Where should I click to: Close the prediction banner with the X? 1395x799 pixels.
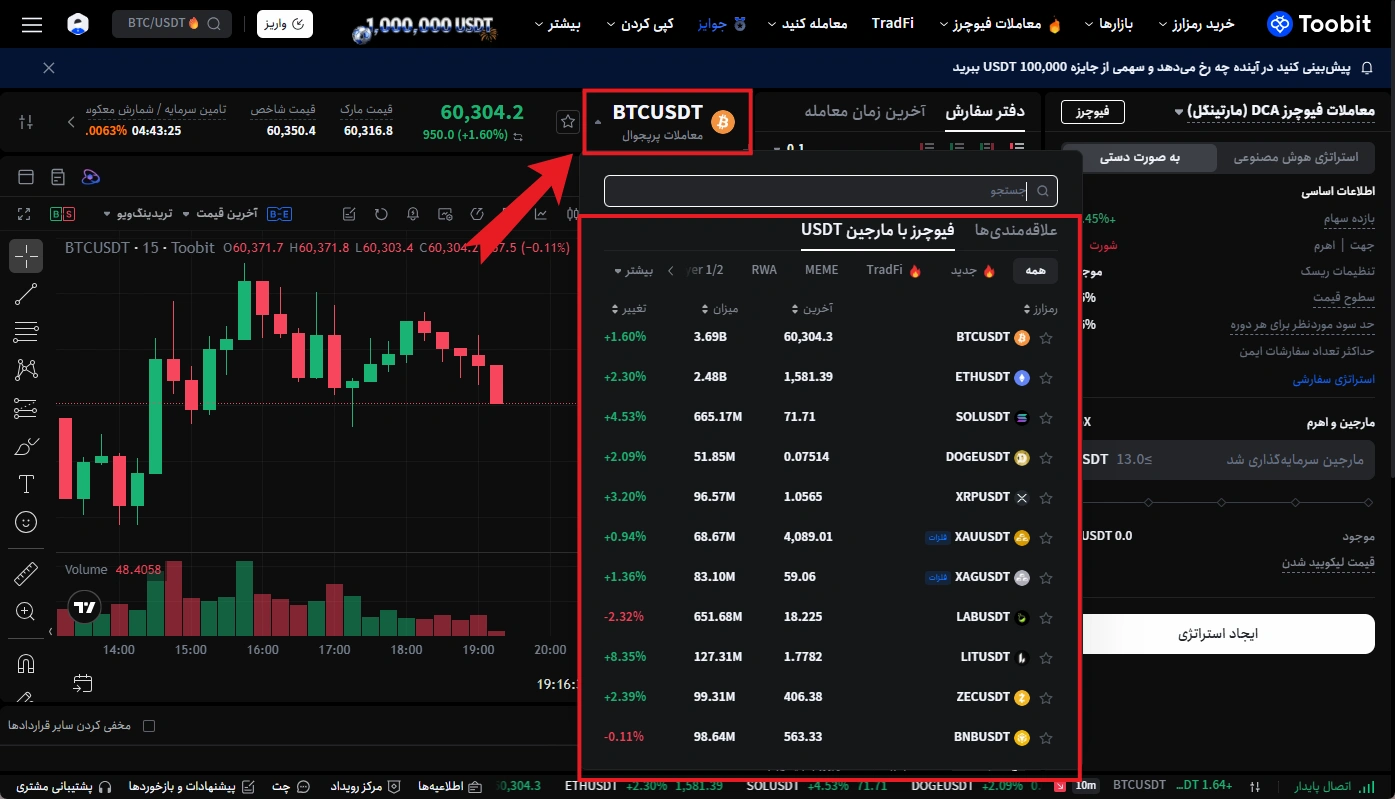[49, 68]
